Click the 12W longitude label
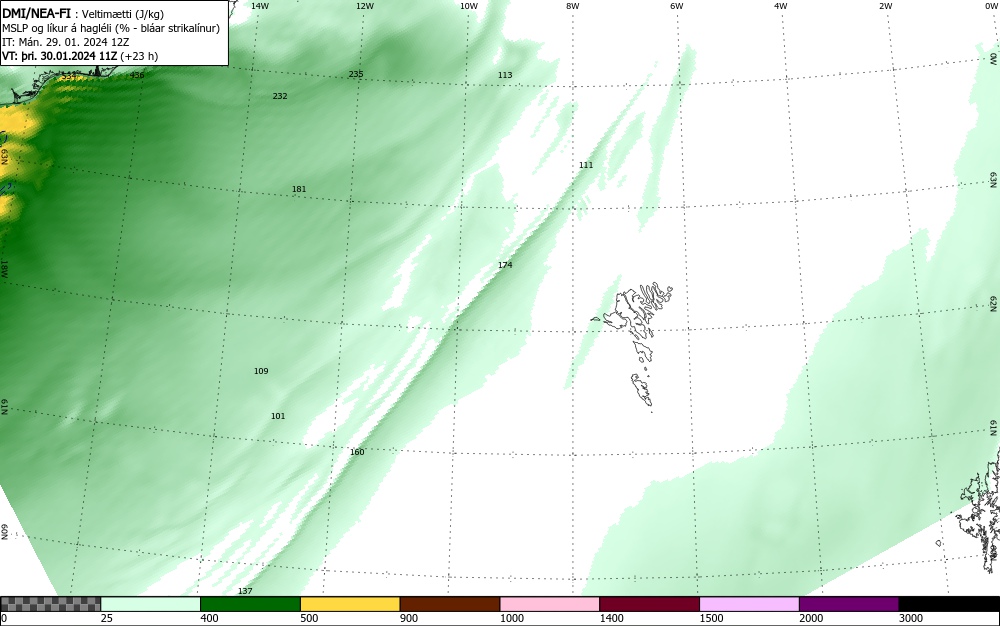 365,6
